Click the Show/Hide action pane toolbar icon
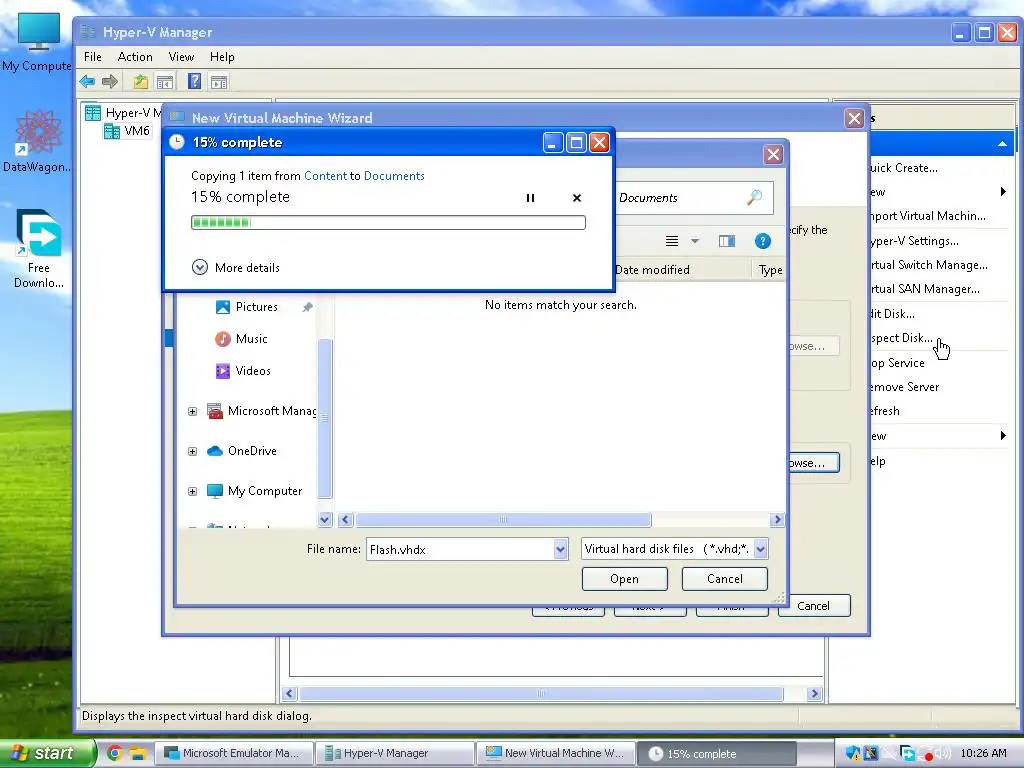This screenshot has height=768, width=1024. (x=219, y=82)
